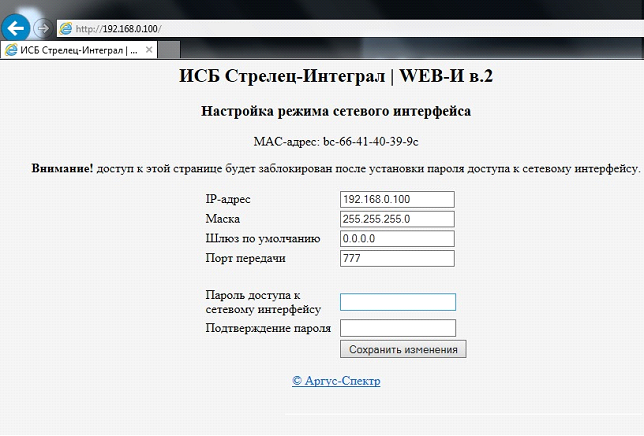
Task: Click the MAC-адрес bc-66-41-40-39-9c text
Action: point(336,142)
